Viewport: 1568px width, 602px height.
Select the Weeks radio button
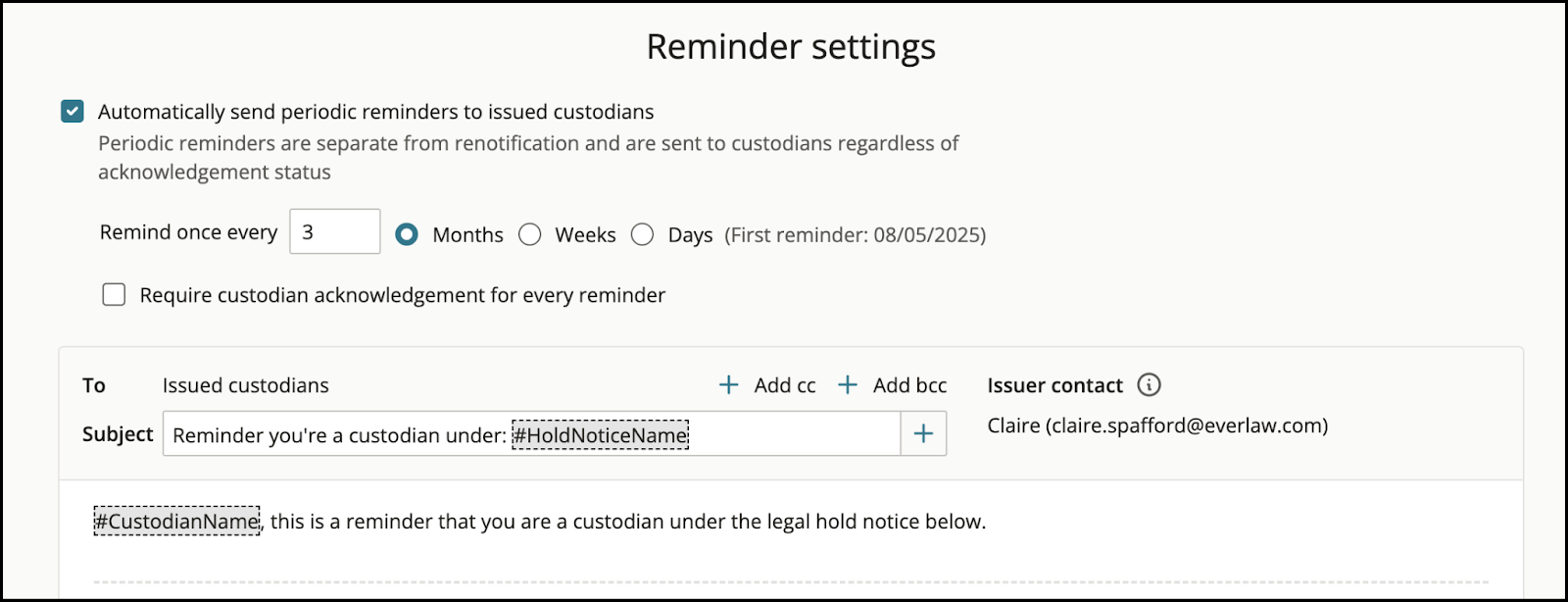click(x=530, y=234)
